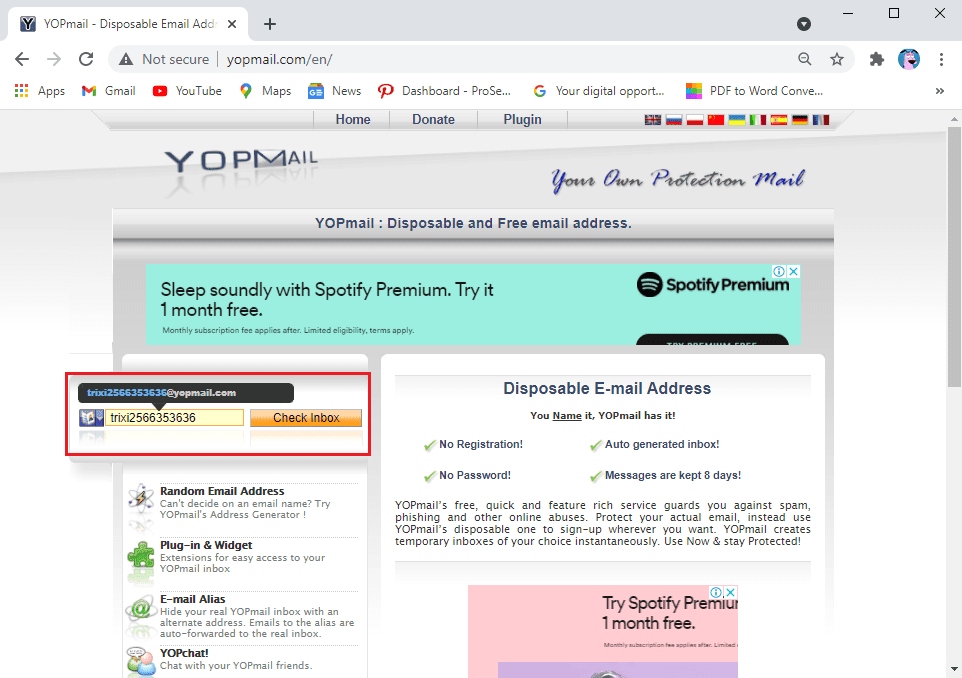The image size is (962, 678).
Task: Open the Your digital opport... bookmark
Action: 599,91
